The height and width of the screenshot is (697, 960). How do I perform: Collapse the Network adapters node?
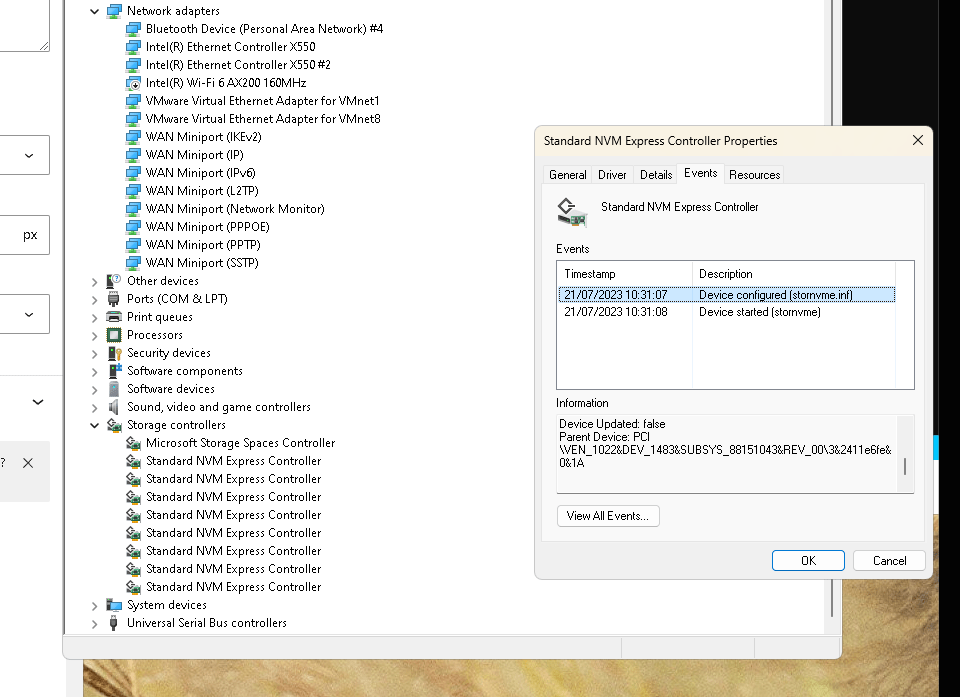94,11
